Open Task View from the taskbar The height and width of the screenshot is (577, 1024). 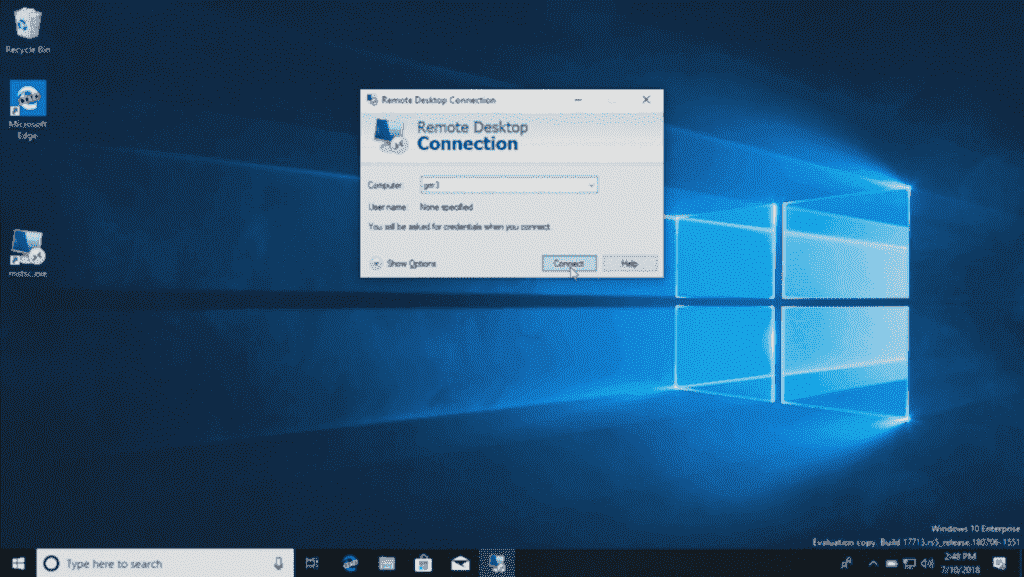(x=312, y=563)
